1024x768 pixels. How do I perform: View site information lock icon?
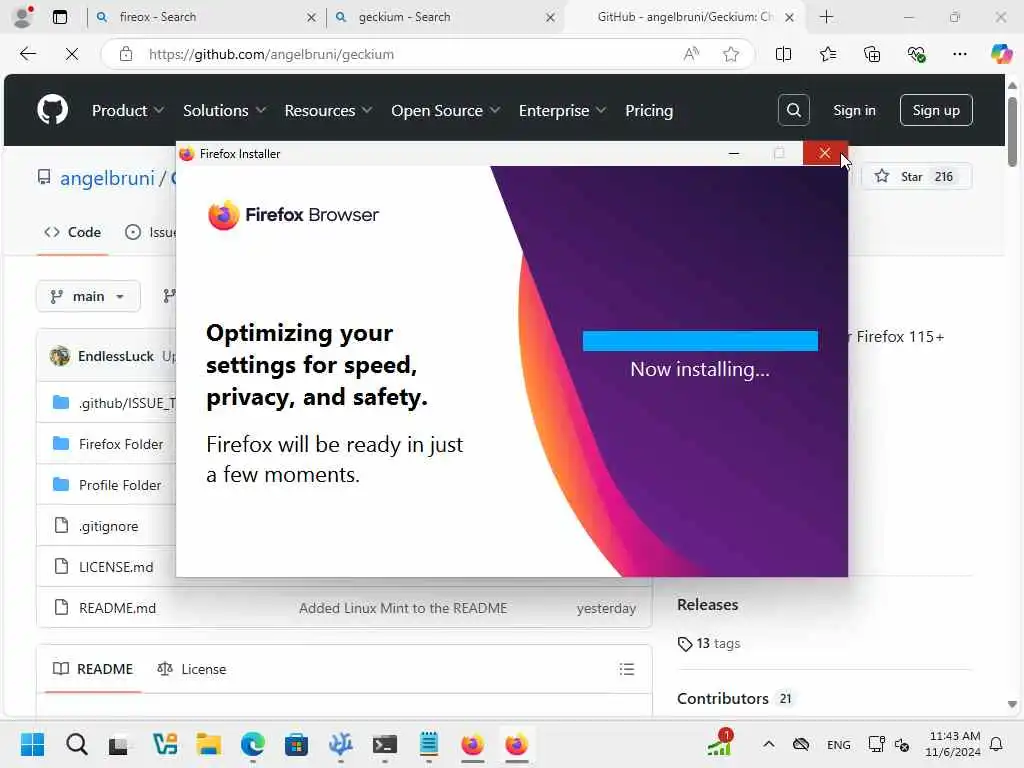point(126,54)
